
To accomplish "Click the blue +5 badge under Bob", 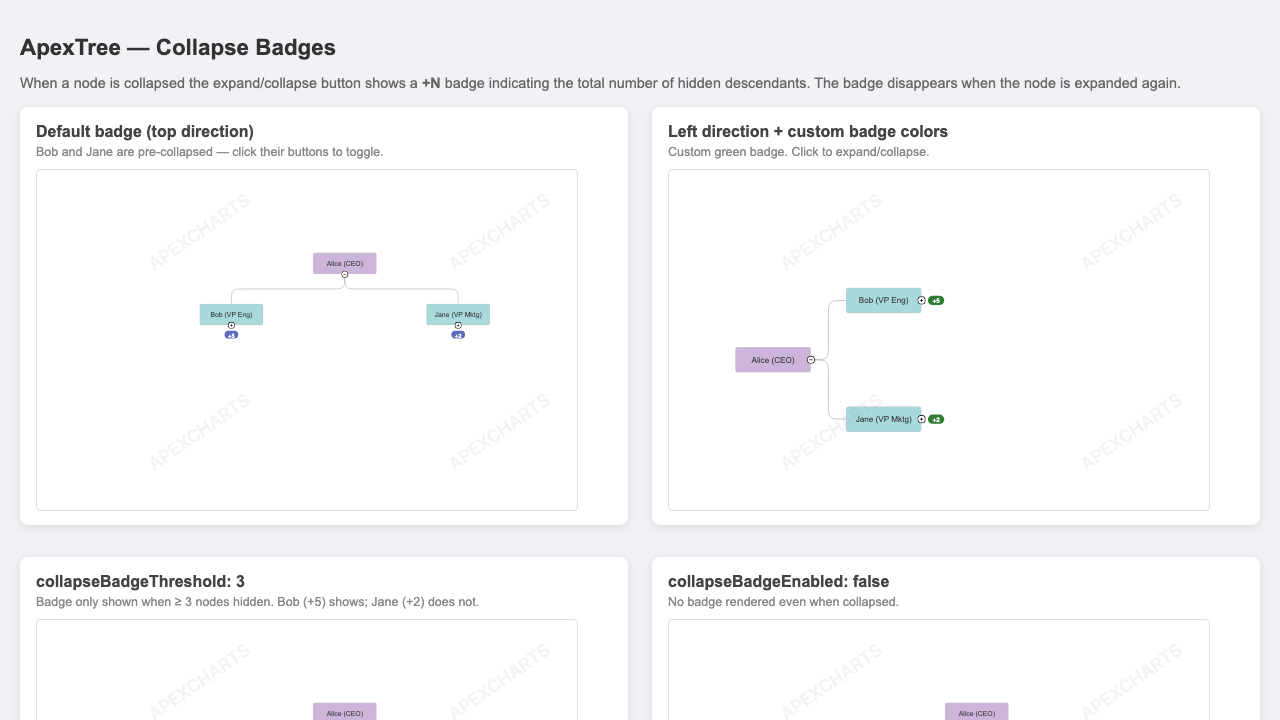I will point(231,335).
